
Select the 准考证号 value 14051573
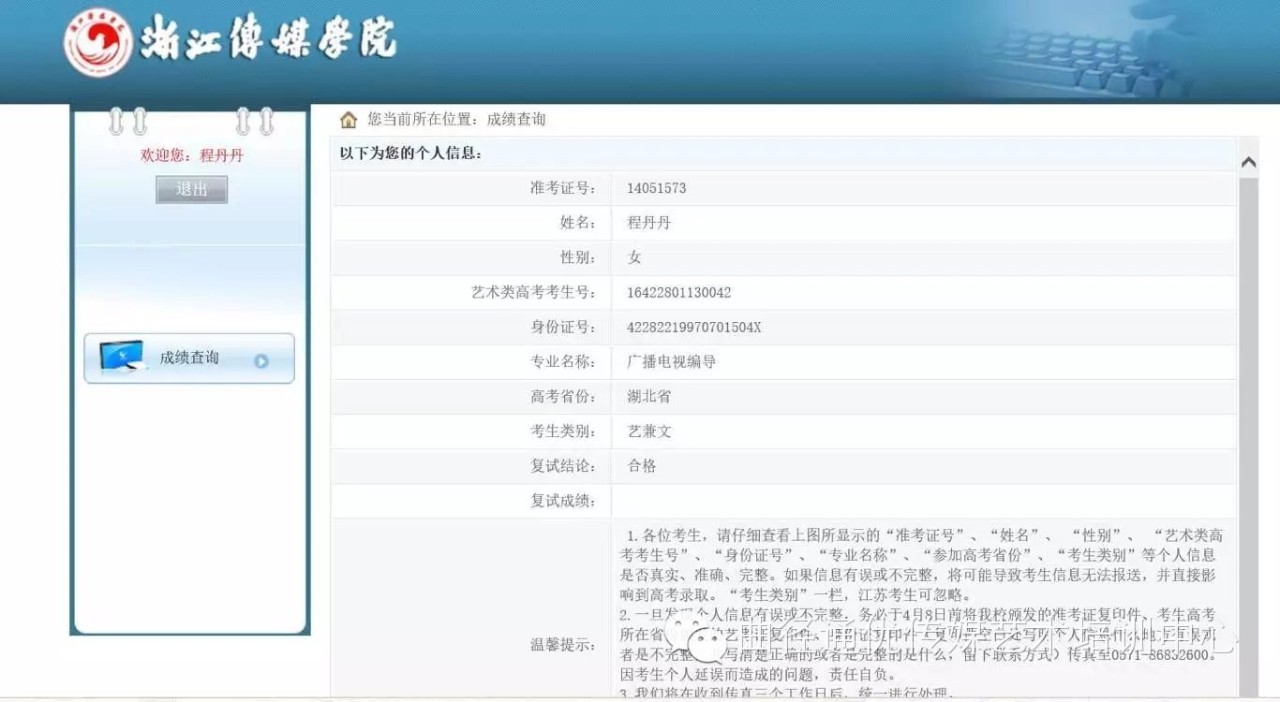coord(656,188)
